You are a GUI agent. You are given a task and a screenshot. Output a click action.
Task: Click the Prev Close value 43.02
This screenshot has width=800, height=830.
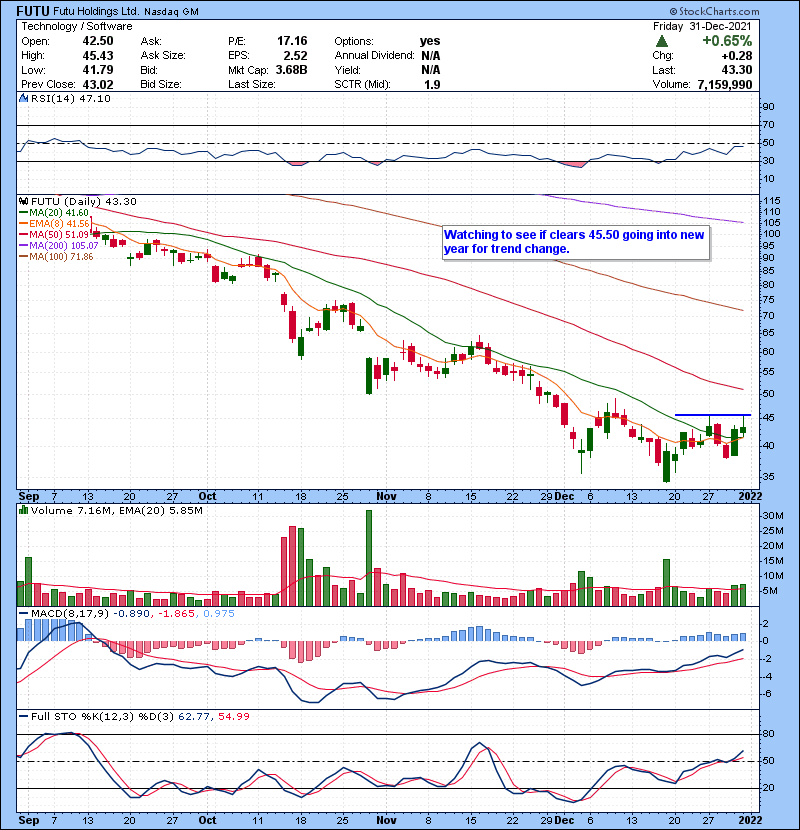point(98,84)
